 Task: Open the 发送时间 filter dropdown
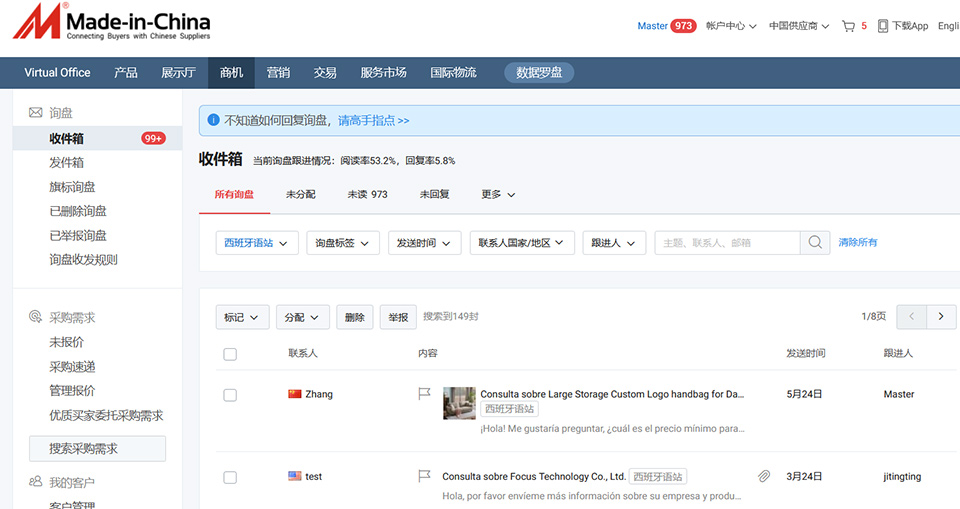pyautogui.click(x=424, y=243)
